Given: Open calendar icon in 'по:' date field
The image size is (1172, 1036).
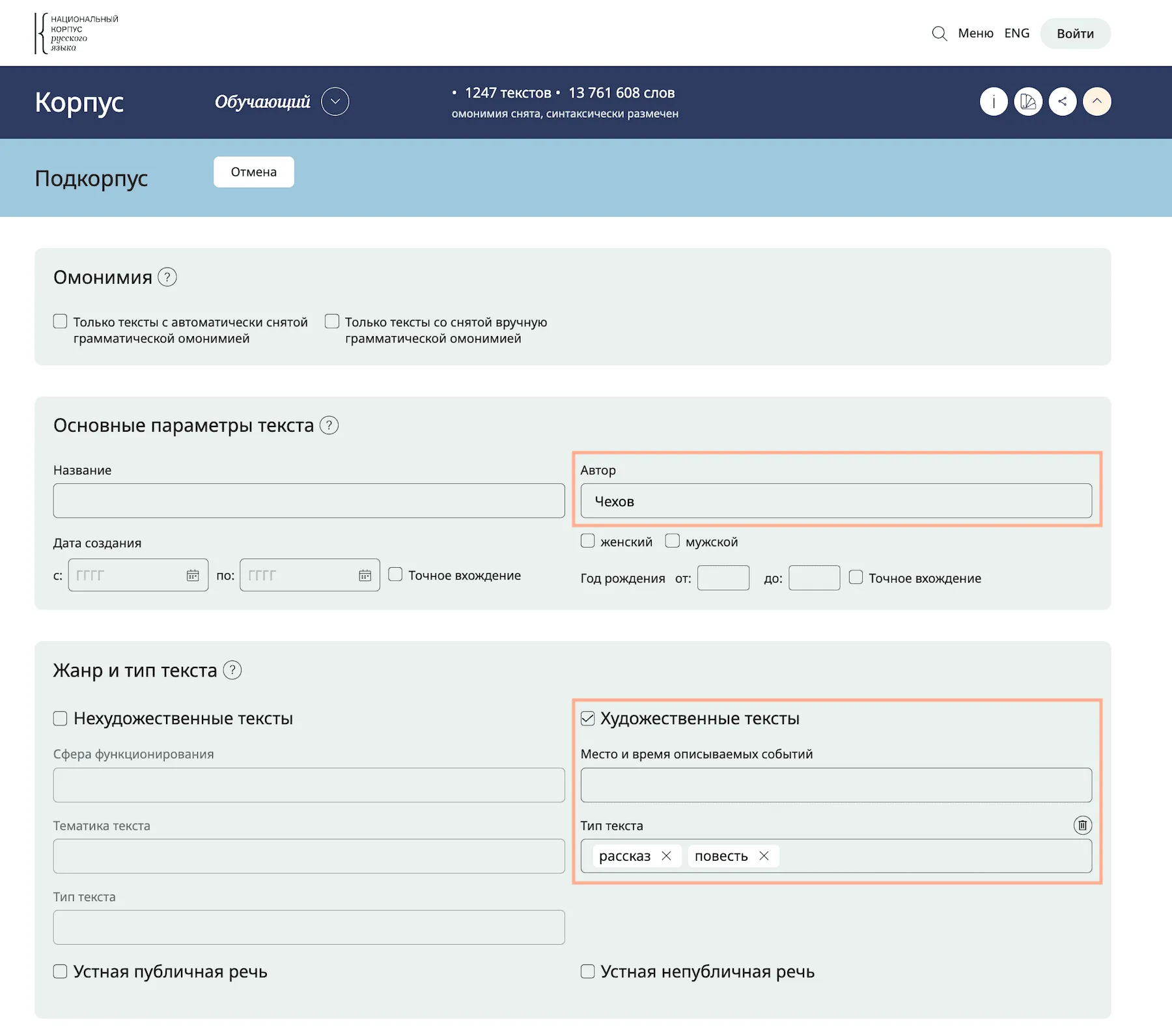Looking at the screenshot, I should [365, 575].
